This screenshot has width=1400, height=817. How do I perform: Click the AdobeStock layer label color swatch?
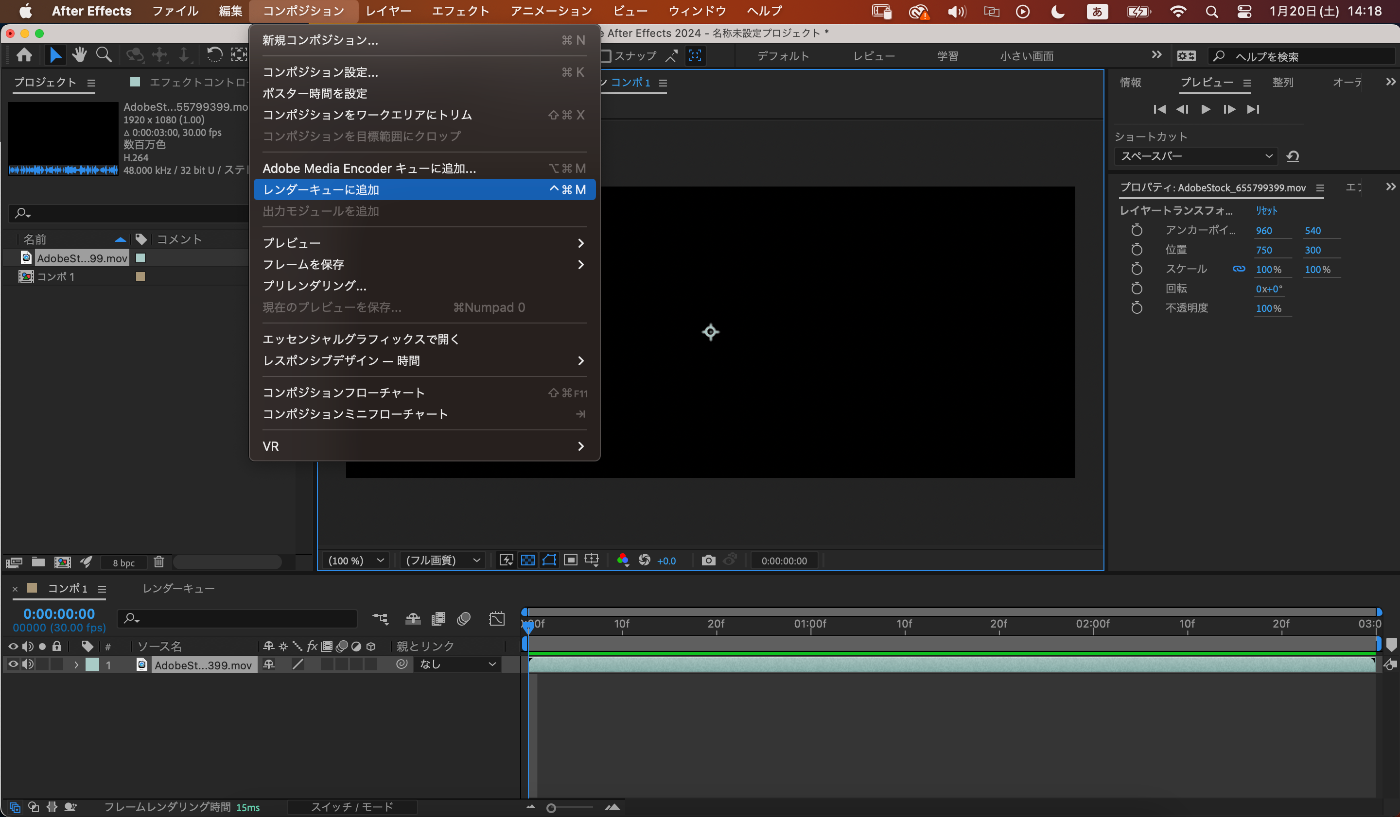pyautogui.click(x=92, y=664)
